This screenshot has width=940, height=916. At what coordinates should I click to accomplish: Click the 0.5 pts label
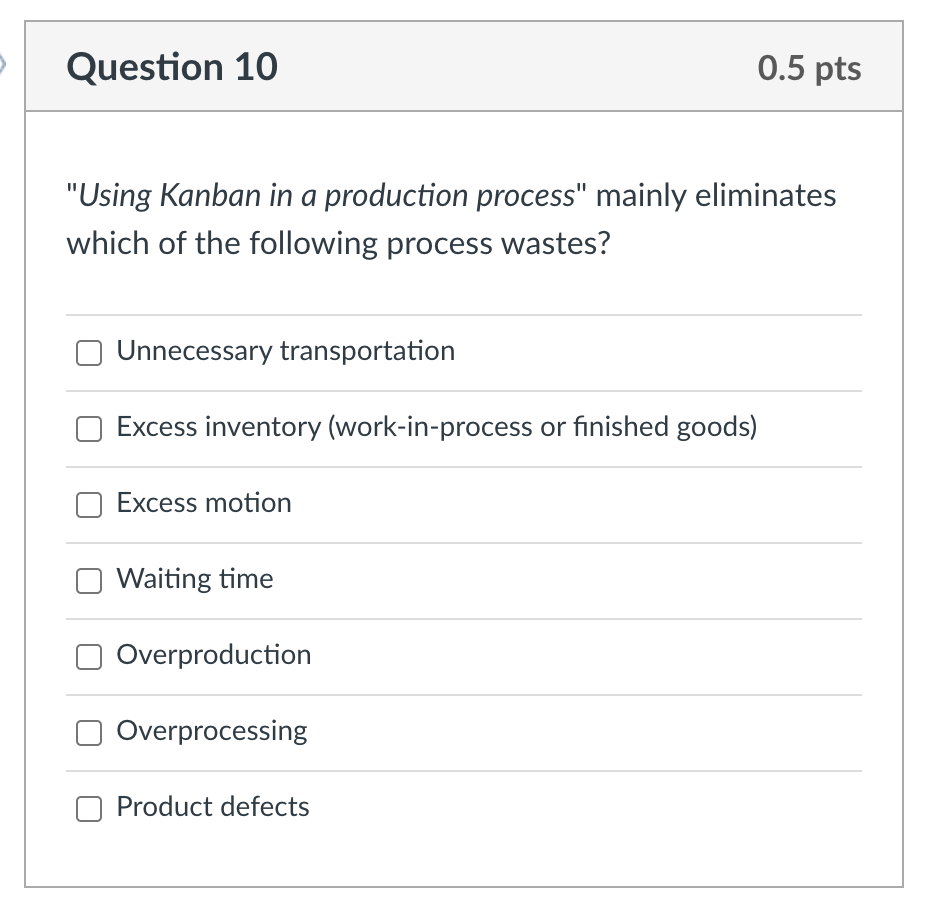(810, 68)
